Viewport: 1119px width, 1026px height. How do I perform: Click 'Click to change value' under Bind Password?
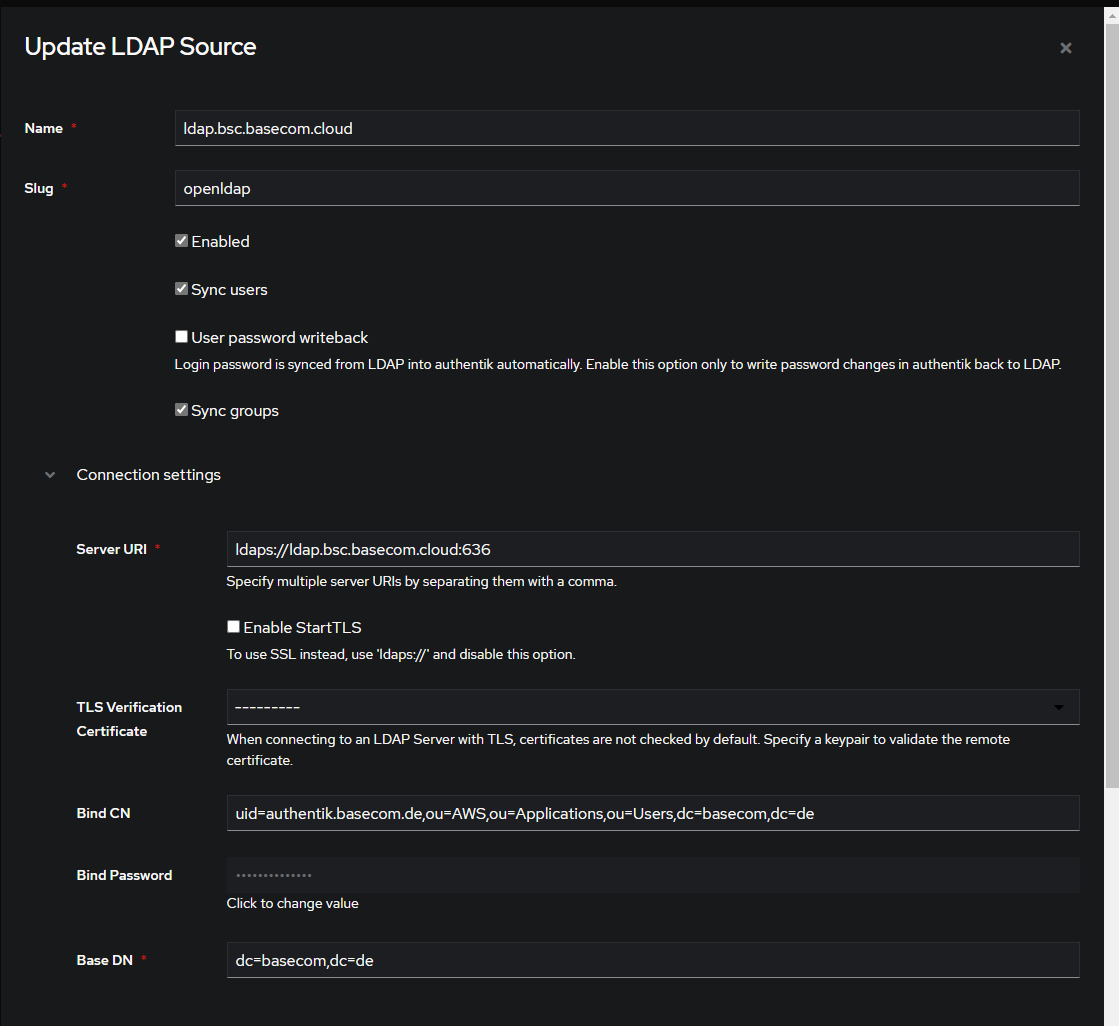[292, 903]
